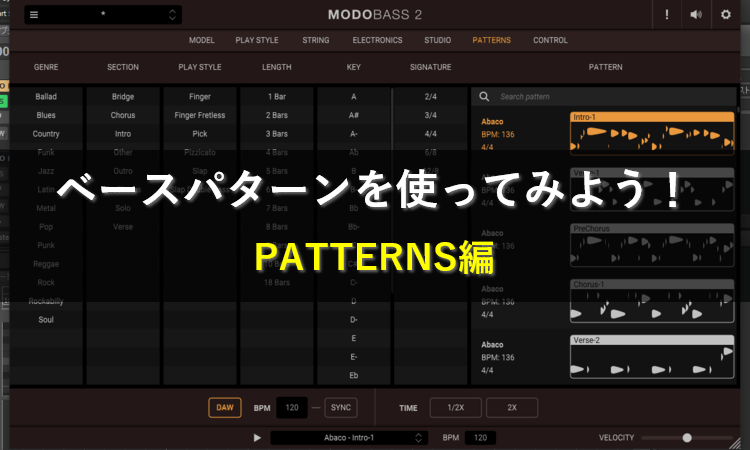This screenshot has width=750, height=450.
Task: Switch to the MODEL tab
Action: pyautogui.click(x=201, y=40)
